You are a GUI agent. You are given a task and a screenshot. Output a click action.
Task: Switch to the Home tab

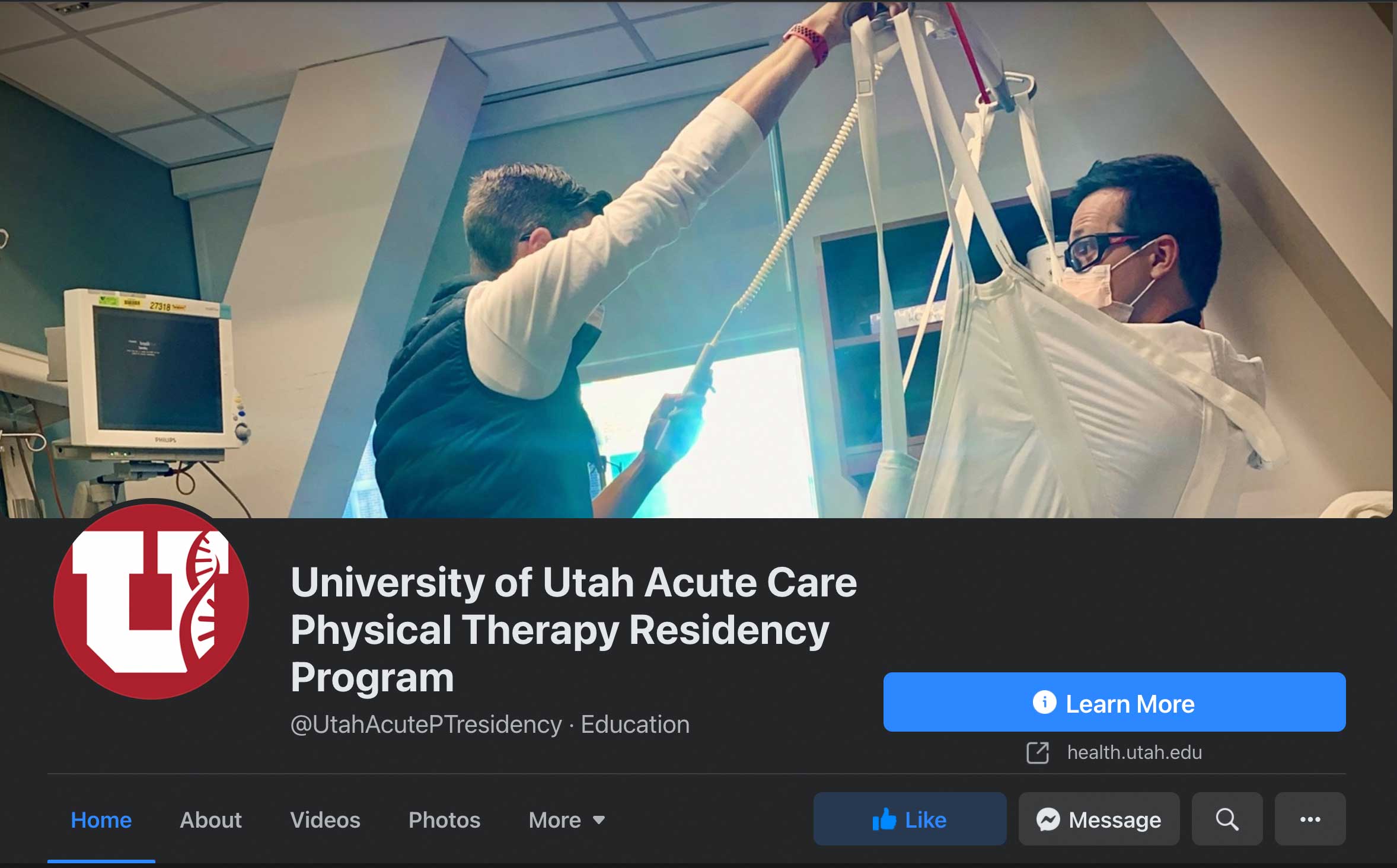(101, 820)
